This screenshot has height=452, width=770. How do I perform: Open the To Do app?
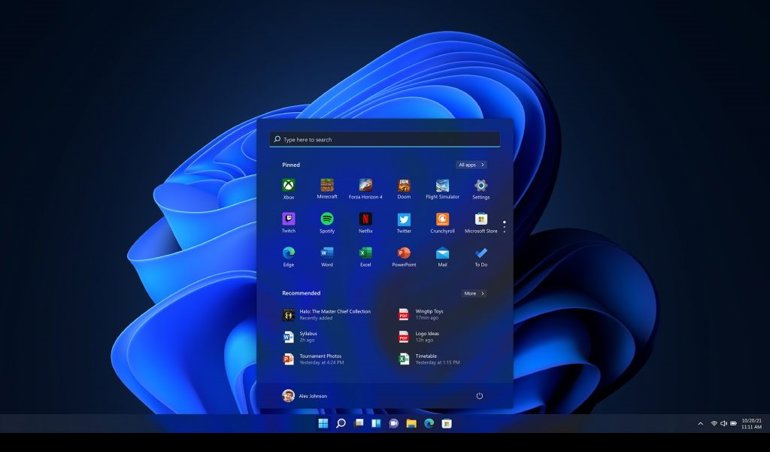pos(481,254)
